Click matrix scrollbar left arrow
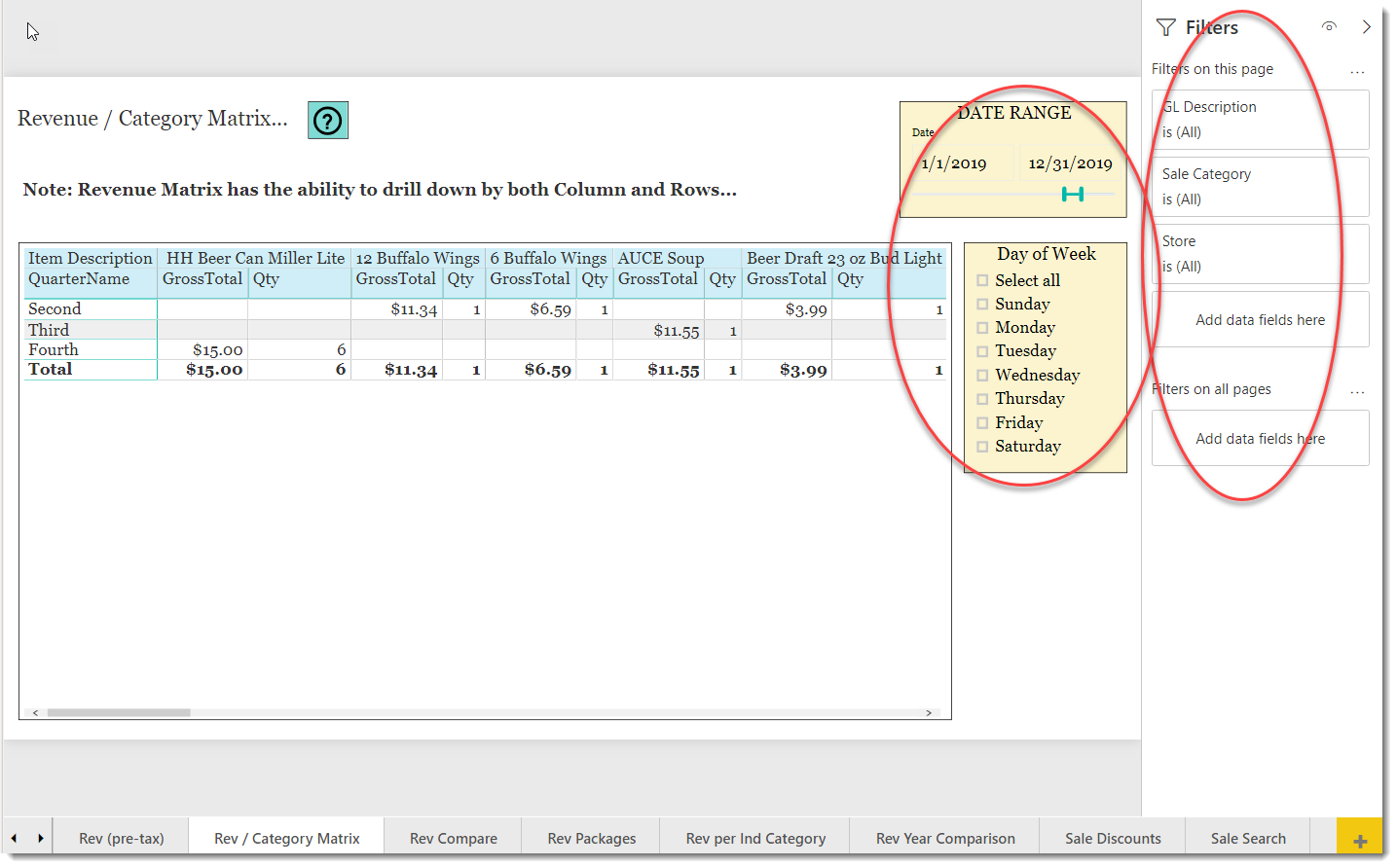Viewport: 1397px width, 868px height. pyautogui.click(x=35, y=713)
